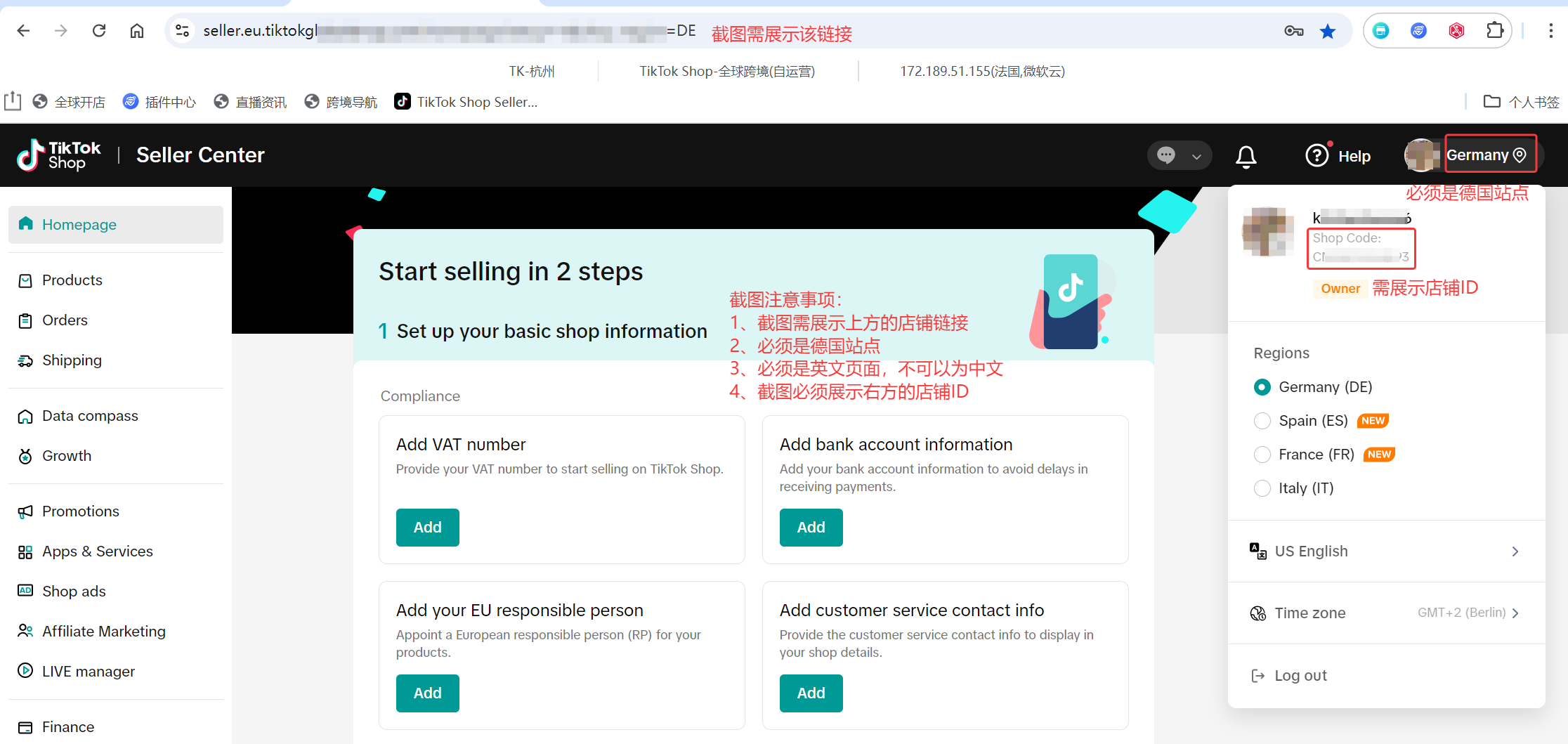
Task: Select Italy (IT) region radio button
Action: [1262, 488]
